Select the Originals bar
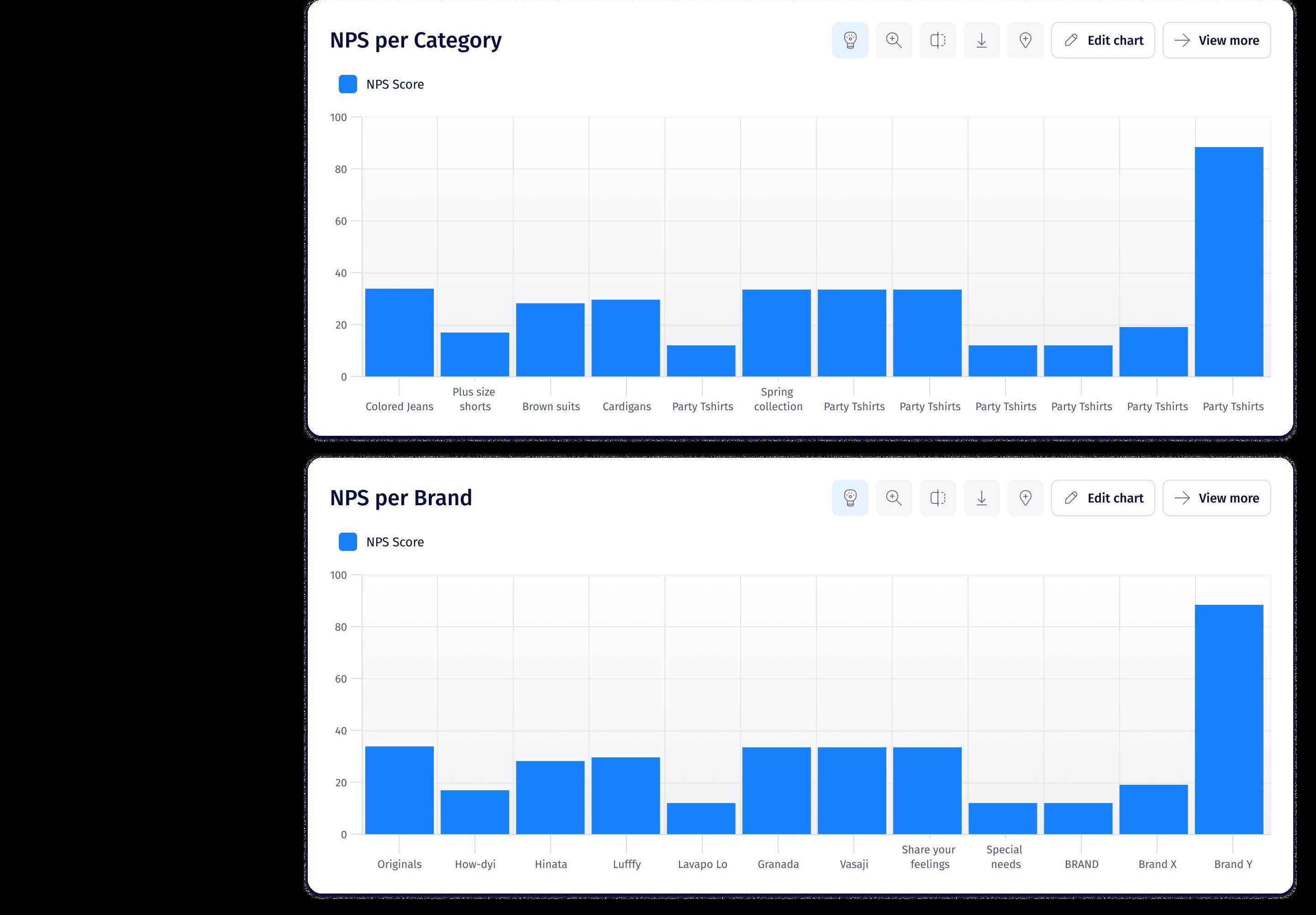This screenshot has width=1316, height=915. [x=400, y=790]
